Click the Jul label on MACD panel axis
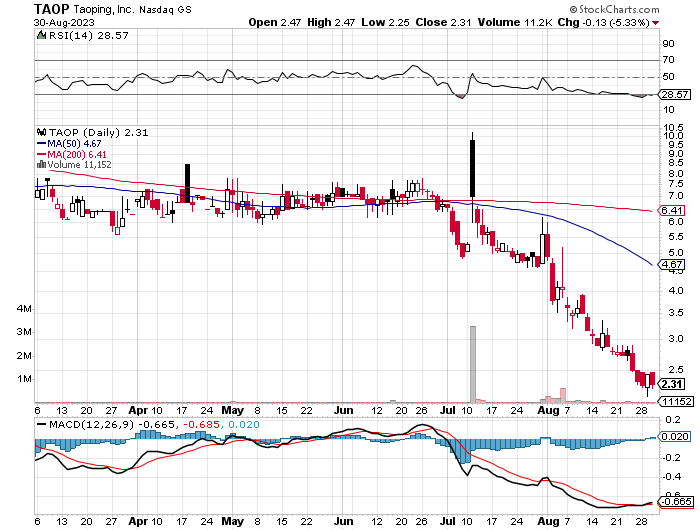The image size is (700, 530). pyautogui.click(x=448, y=521)
